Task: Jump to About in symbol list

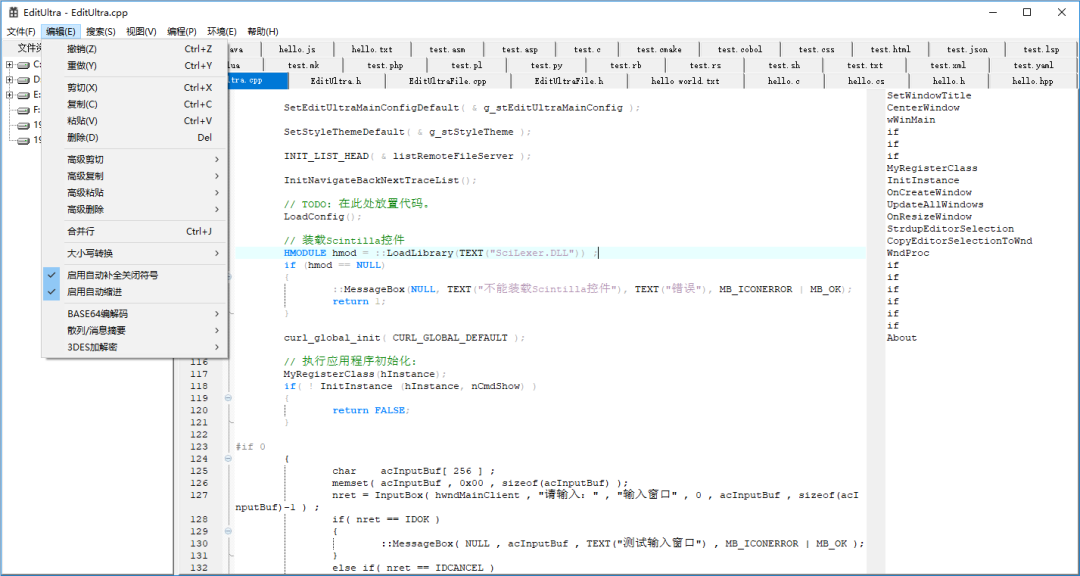Action: pos(902,338)
